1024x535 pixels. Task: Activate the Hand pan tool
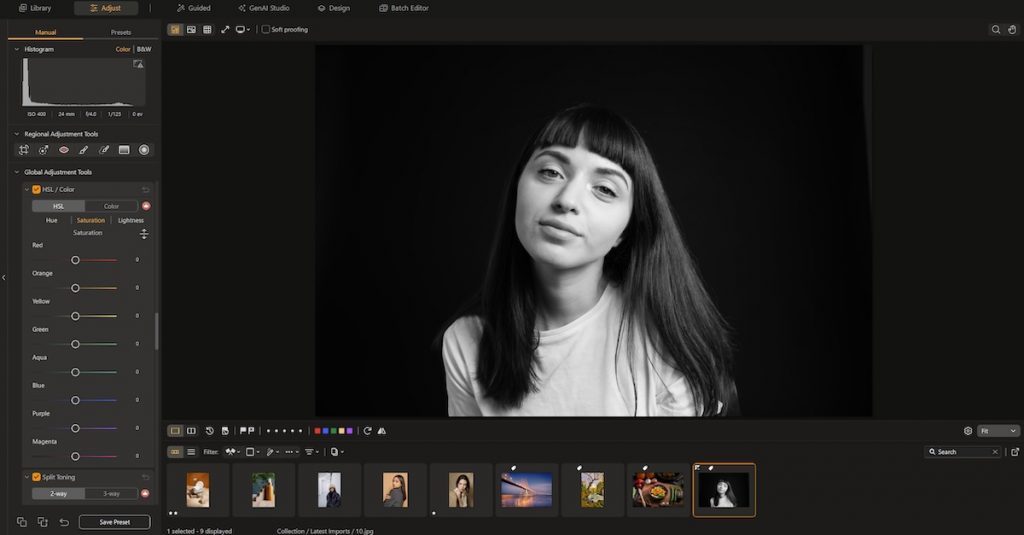click(1011, 30)
